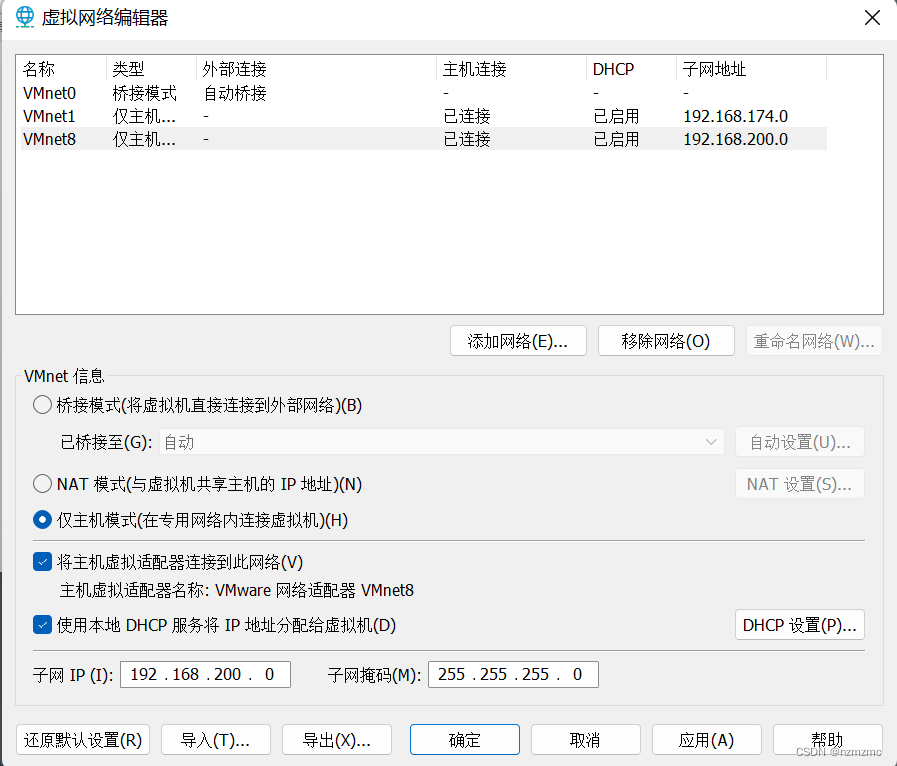The image size is (897, 766).
Task: Click the 帮助 button
Action: tap(827, 740)
